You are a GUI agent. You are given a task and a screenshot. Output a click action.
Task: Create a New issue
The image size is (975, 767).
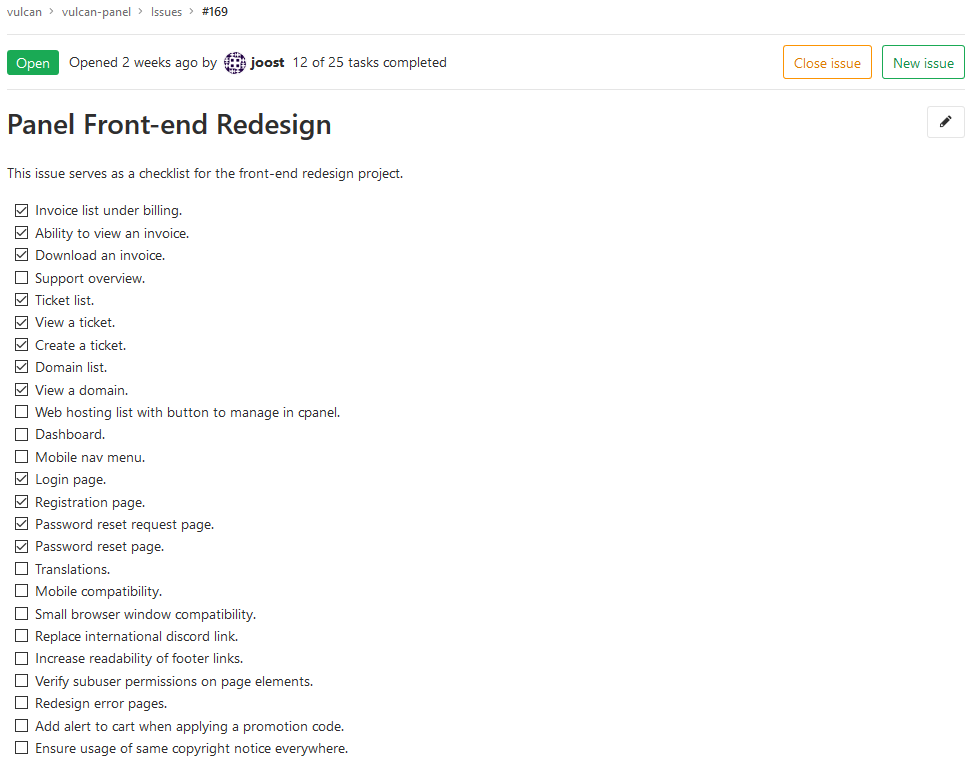pyautogui.click(x=922, y=63)
